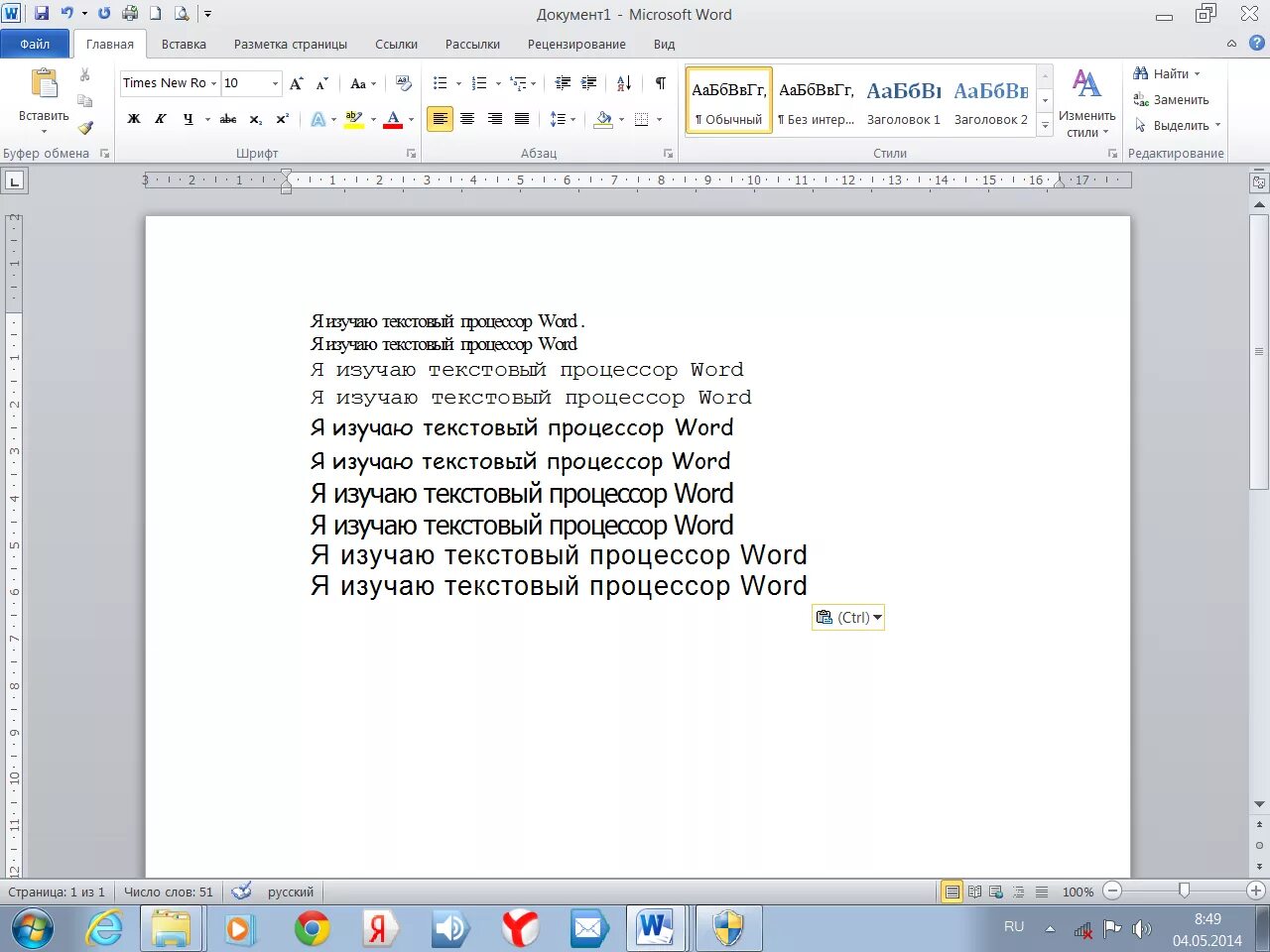The height and width of the screenshot is (952, 1270).
Task: Expand bullet list options arrow
Action: click(x=458, y=83)
